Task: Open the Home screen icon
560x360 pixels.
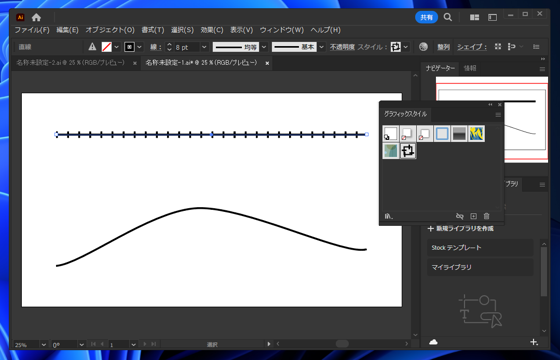Action: pos(36,17)
